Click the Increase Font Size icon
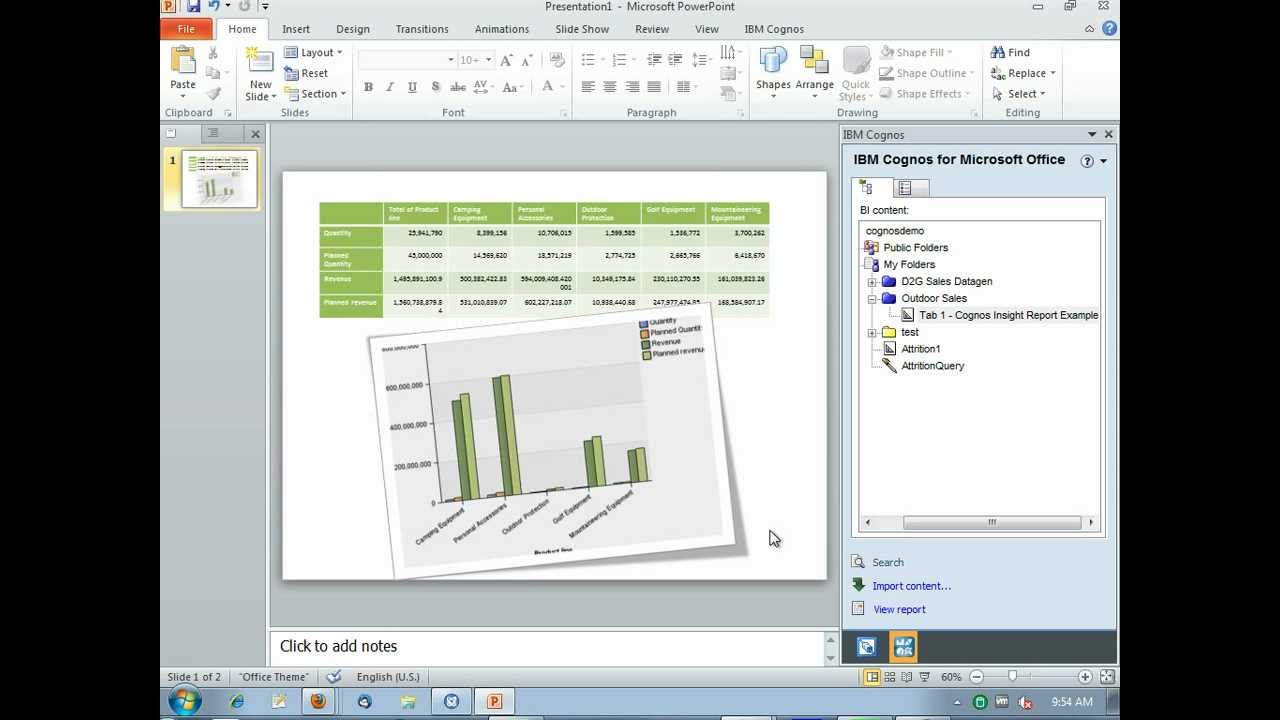Viewport: 1280px width, 720px height. (x=507, y=60)
